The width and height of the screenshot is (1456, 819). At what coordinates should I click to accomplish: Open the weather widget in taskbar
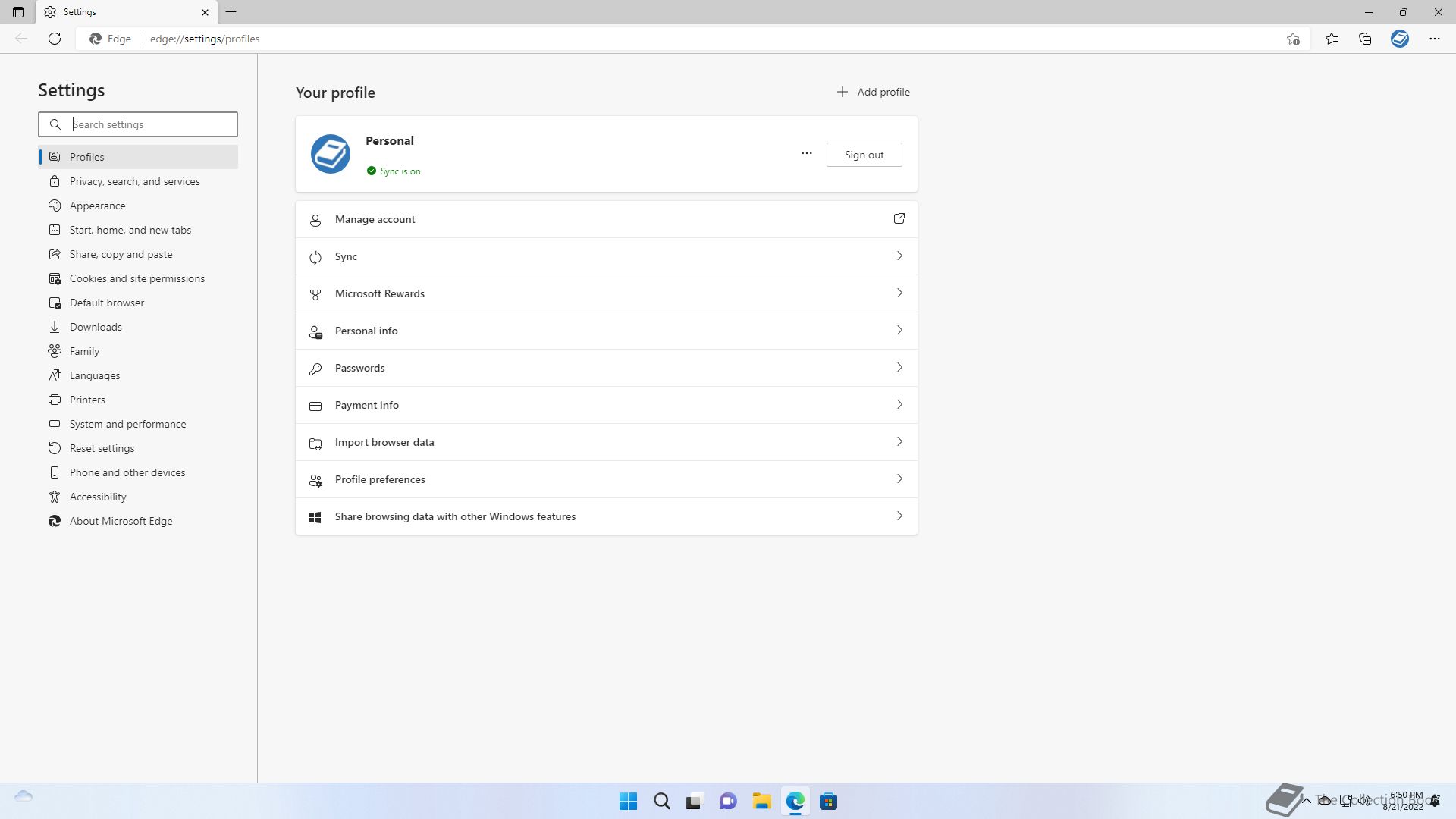pos(24,796)
